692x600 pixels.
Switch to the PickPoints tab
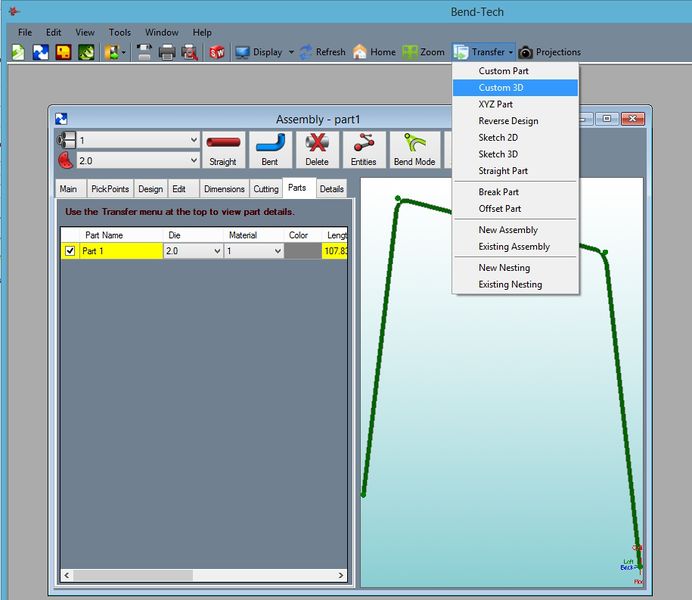110,189
